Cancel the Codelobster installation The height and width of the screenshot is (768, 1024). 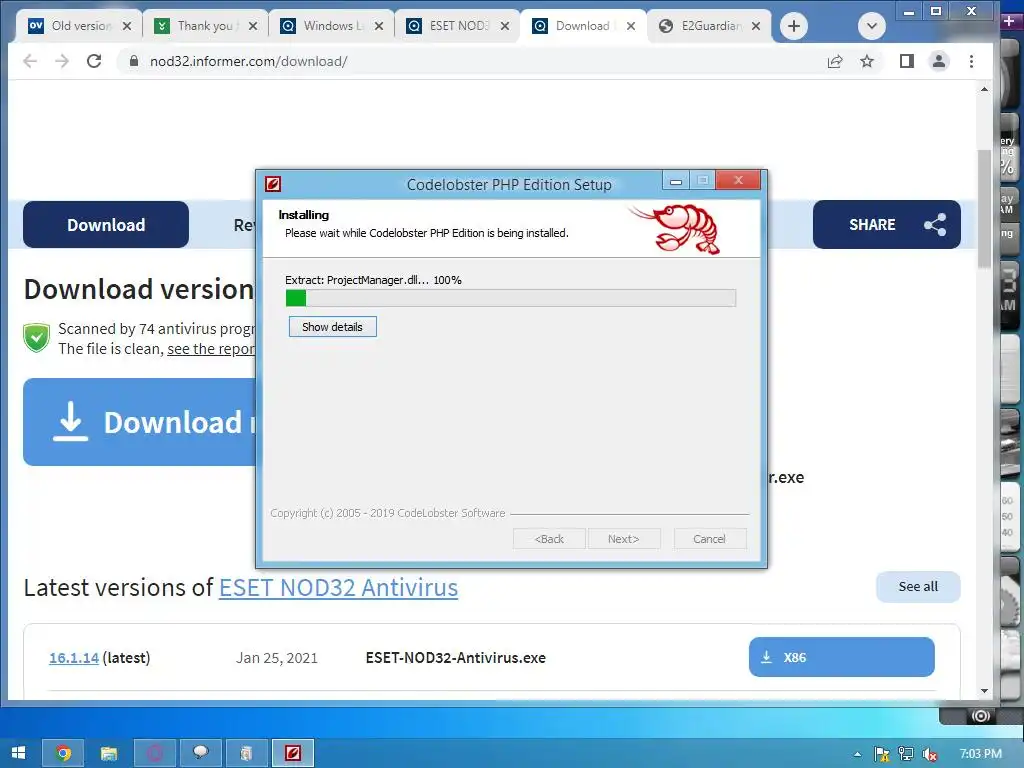[x=709, y=539]
